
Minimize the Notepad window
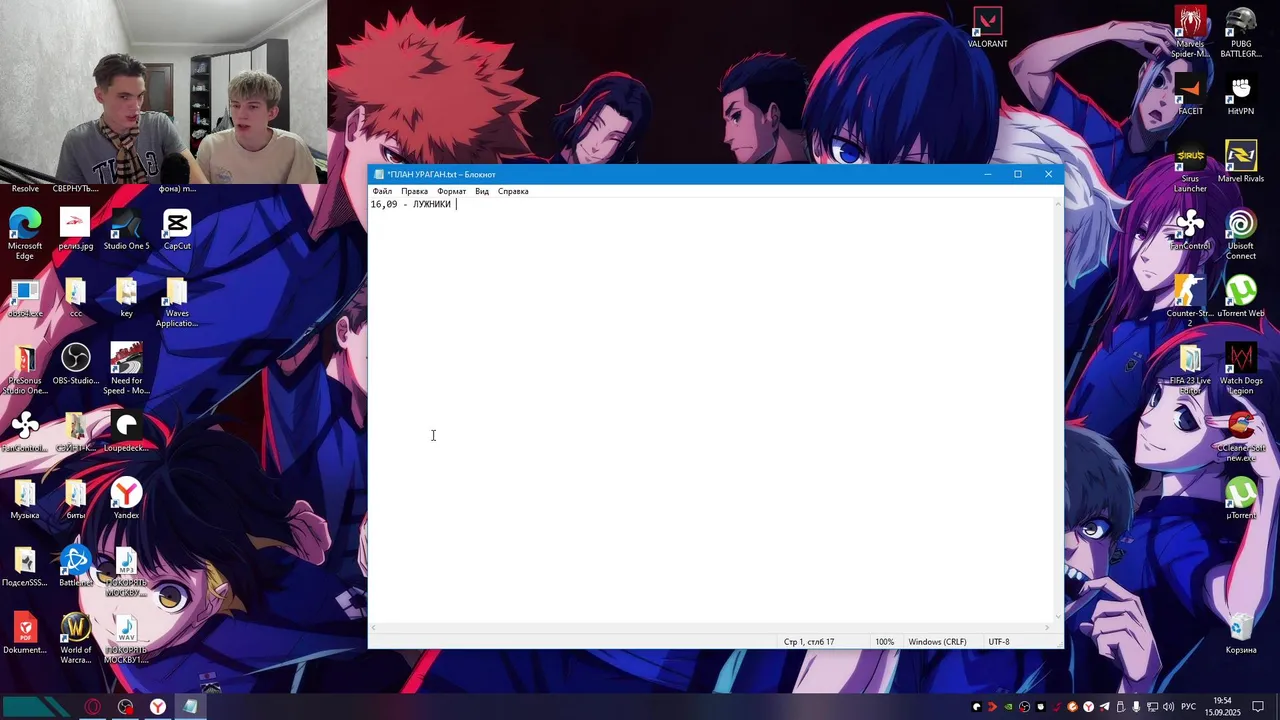(x=988, y=174)
